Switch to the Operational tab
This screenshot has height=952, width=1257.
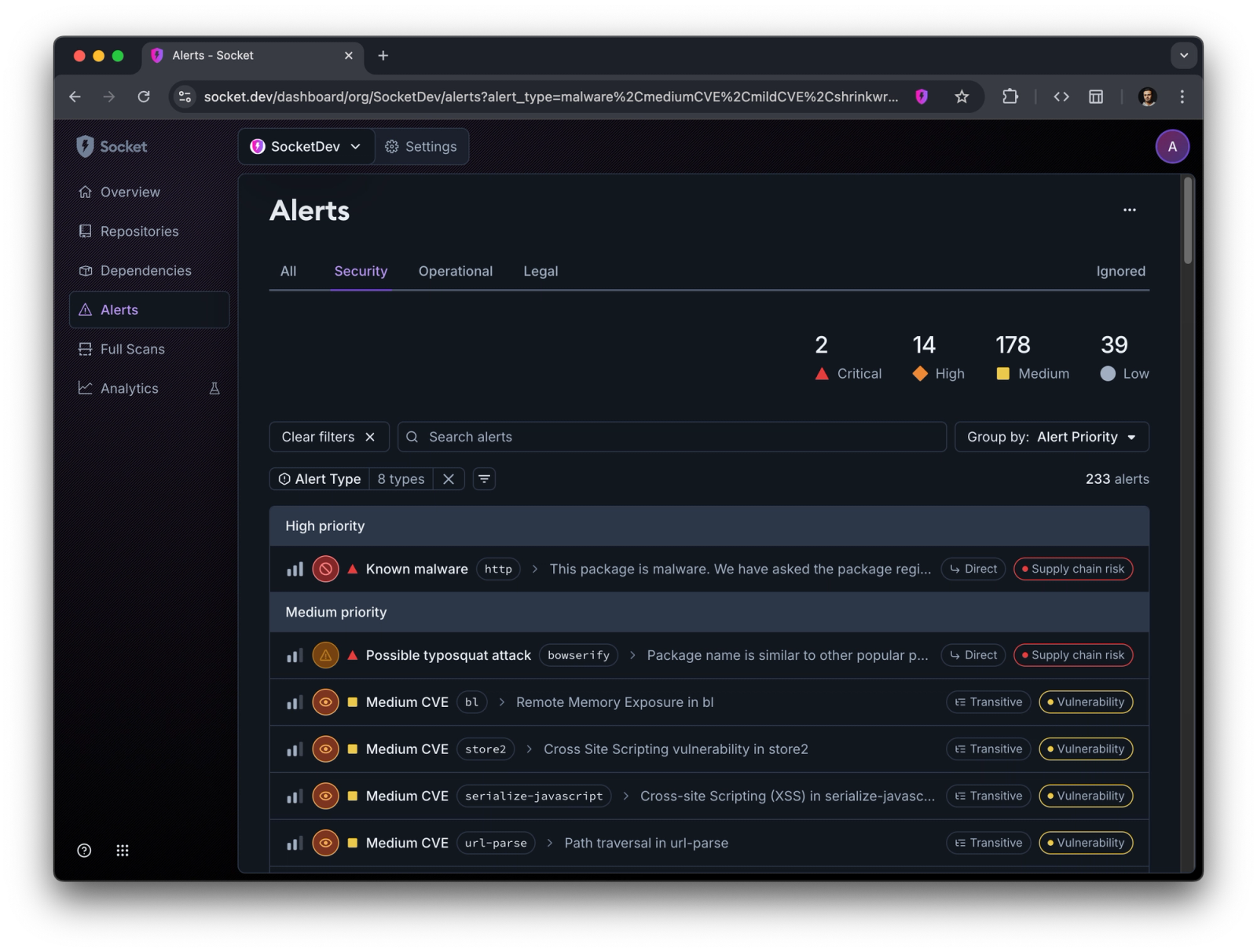(456, 271)
